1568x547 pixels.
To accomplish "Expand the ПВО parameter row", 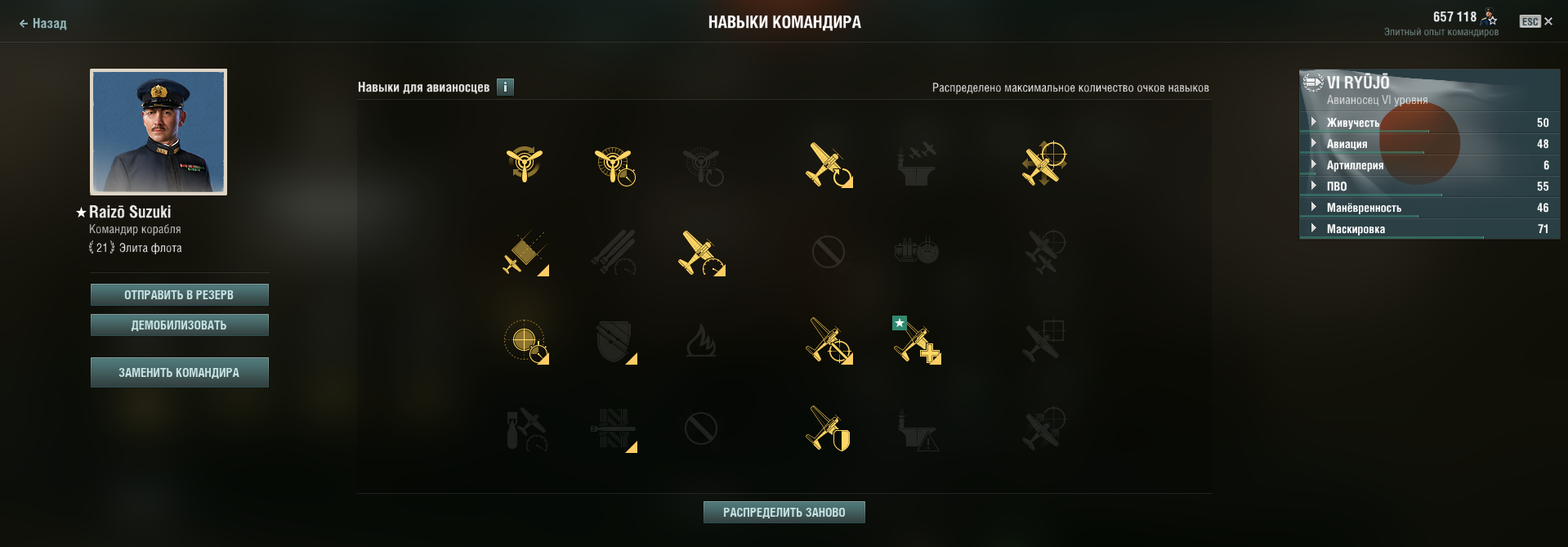I will coord(1429,186).
